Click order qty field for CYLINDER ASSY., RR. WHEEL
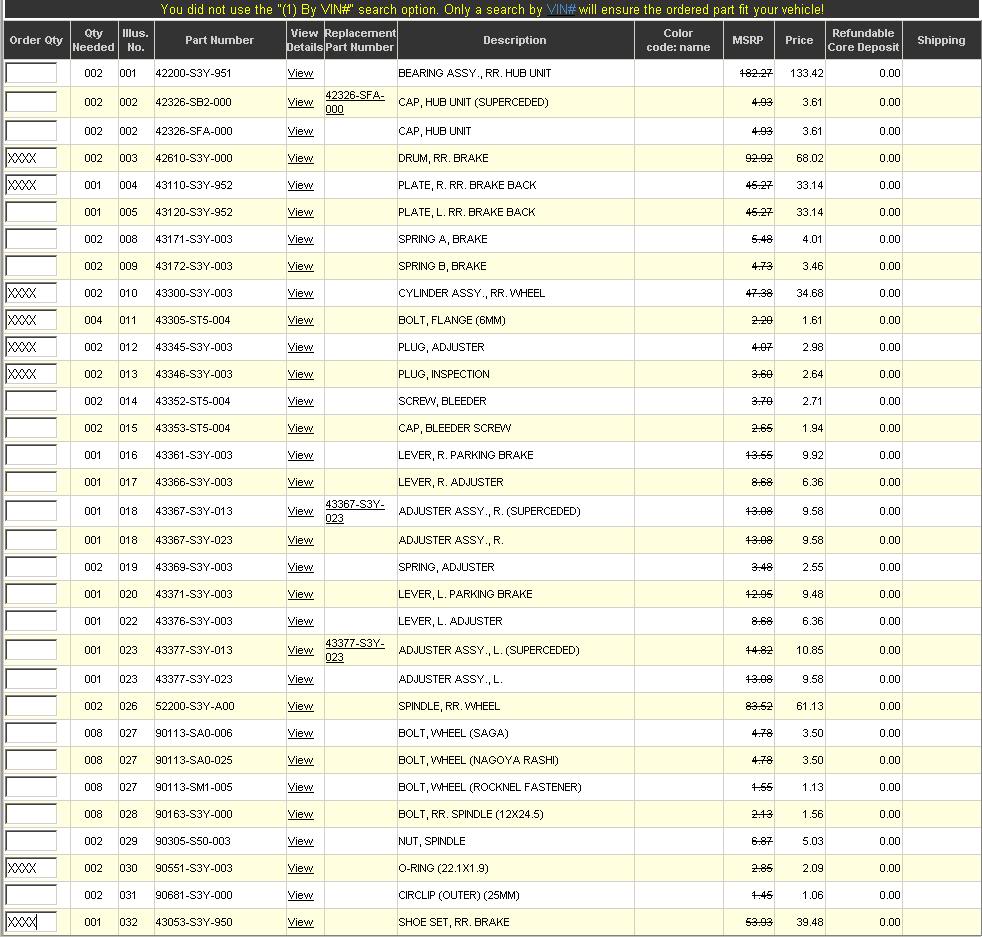 [31, 292]
